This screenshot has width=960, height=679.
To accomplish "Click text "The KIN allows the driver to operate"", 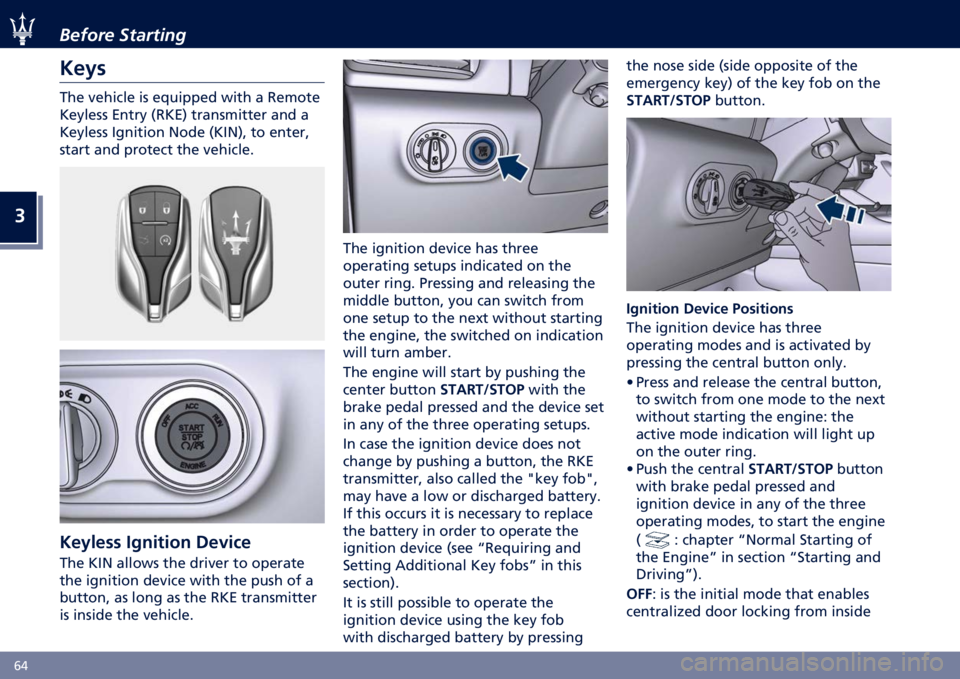I will (x=182, y=563).
